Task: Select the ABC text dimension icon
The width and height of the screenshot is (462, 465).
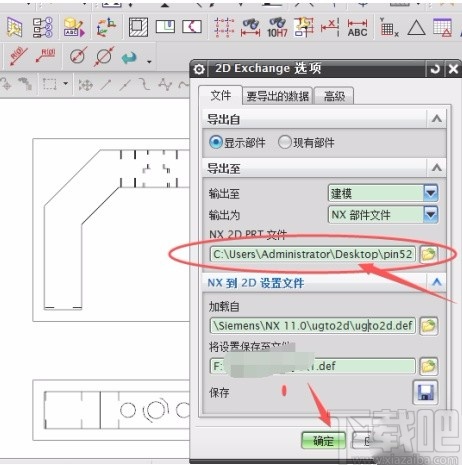Action: pyautogui.click(x=357, y=28)
